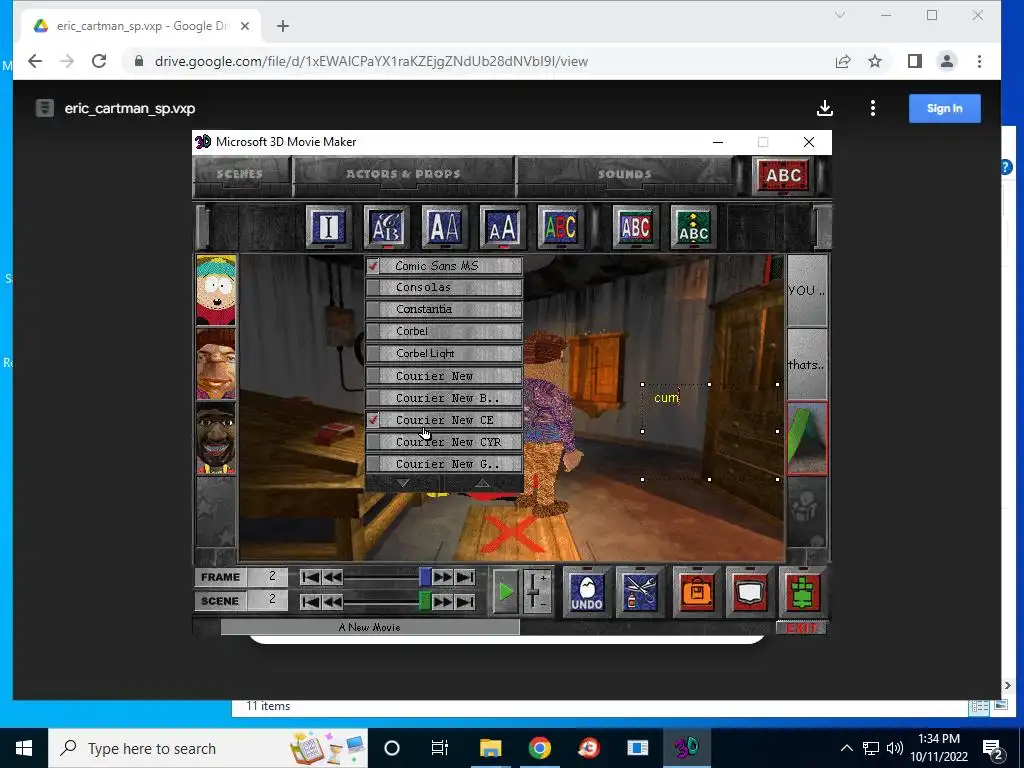Click the blue frame slider handle
This screenshot has height=768, width=1024.
pyautogui.click(x=425, y=577)
